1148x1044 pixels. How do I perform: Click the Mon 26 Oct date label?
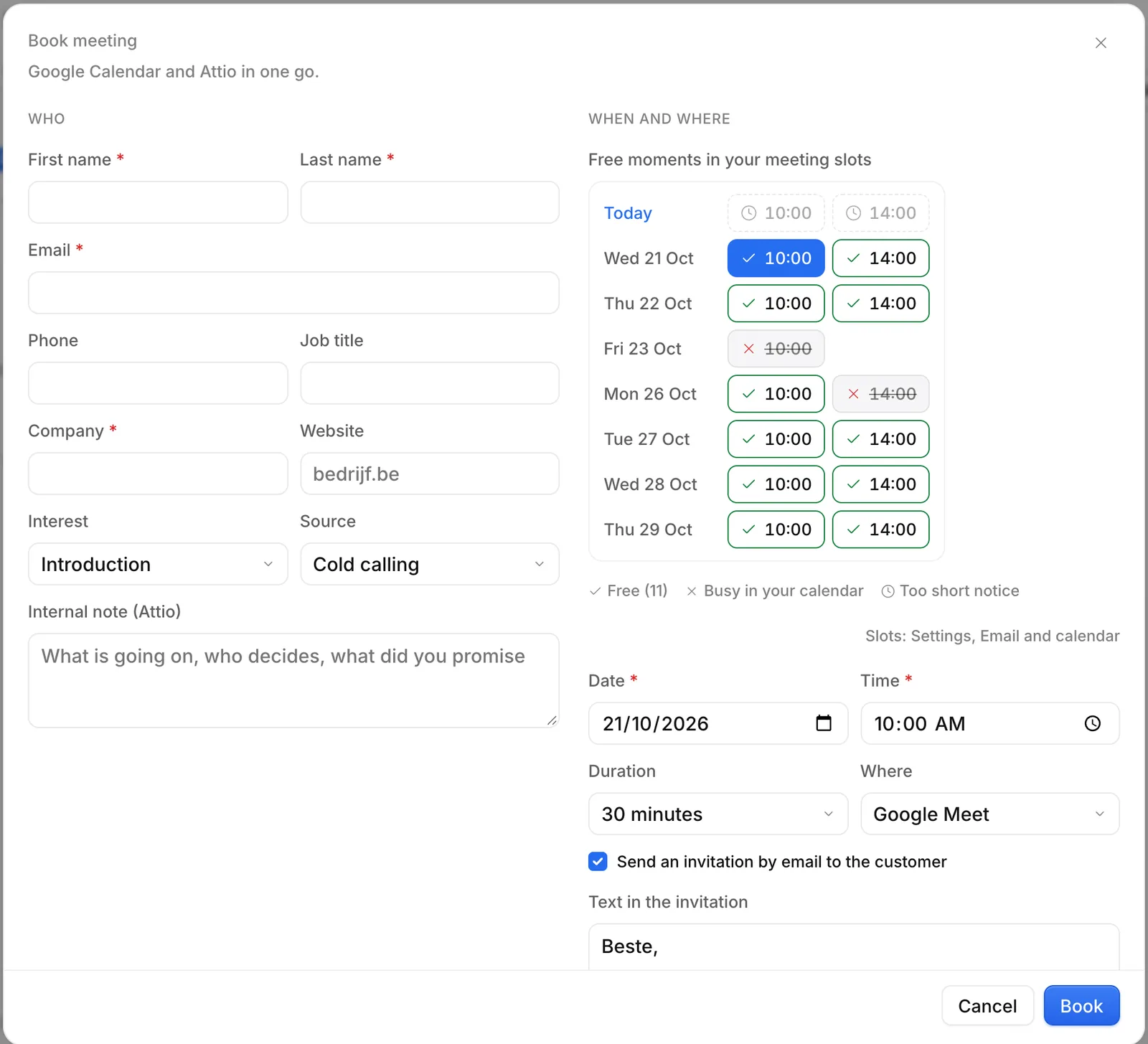(x=650, y=394)
